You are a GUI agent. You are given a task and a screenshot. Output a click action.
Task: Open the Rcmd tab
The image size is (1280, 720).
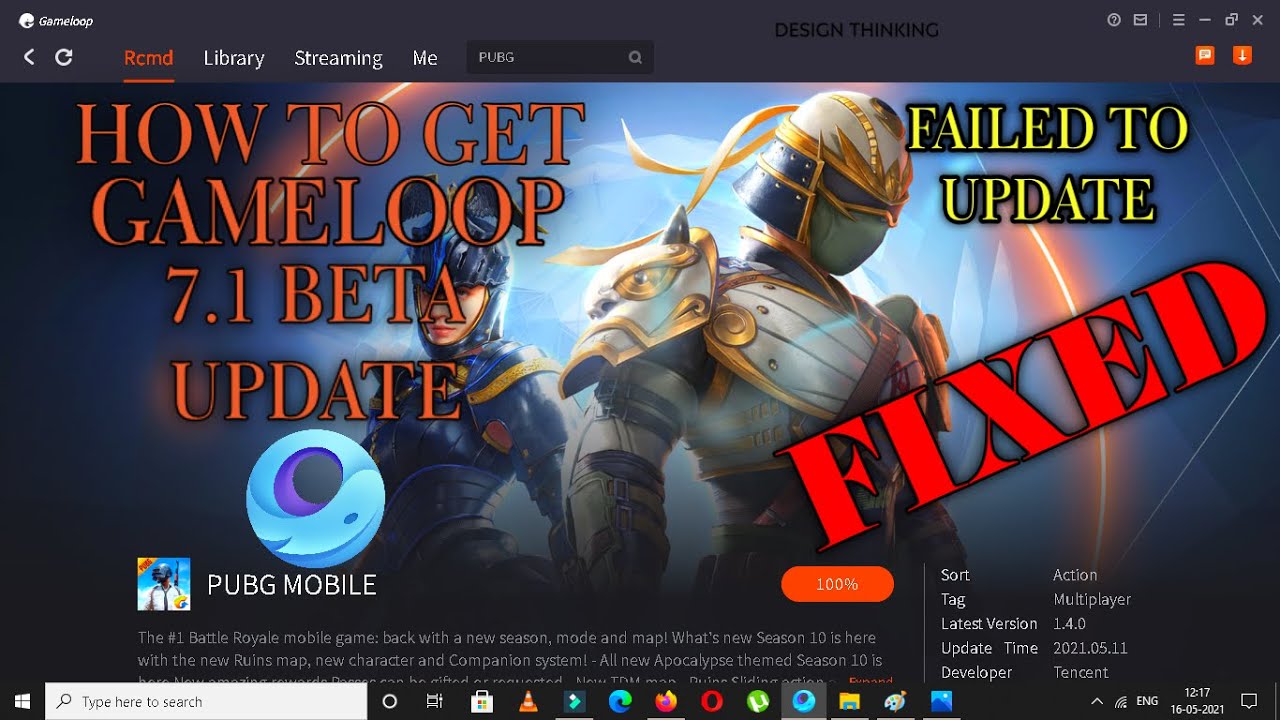click(x=148, y=58)
